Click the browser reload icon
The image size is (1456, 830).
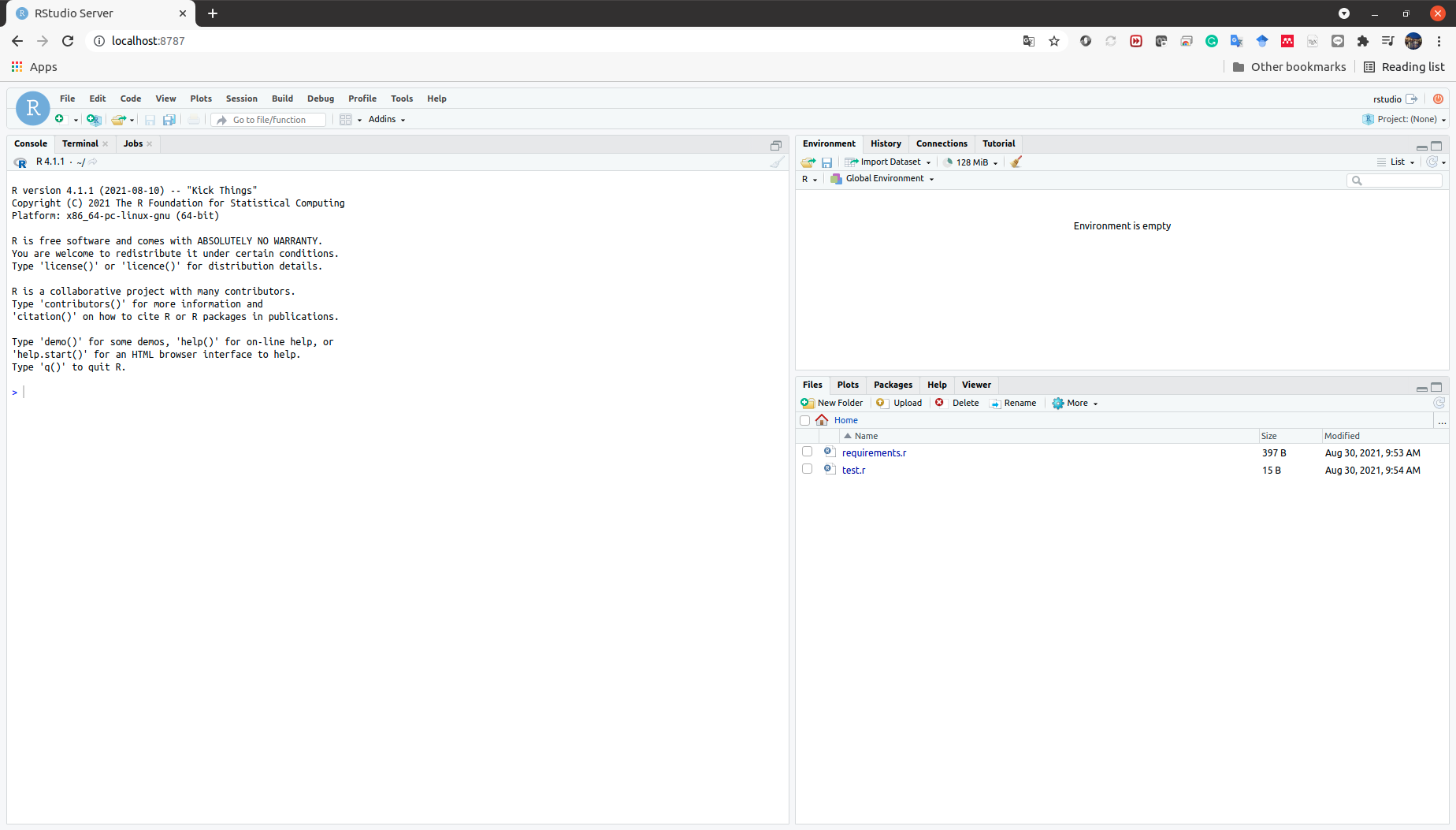(x=68, y=41)
